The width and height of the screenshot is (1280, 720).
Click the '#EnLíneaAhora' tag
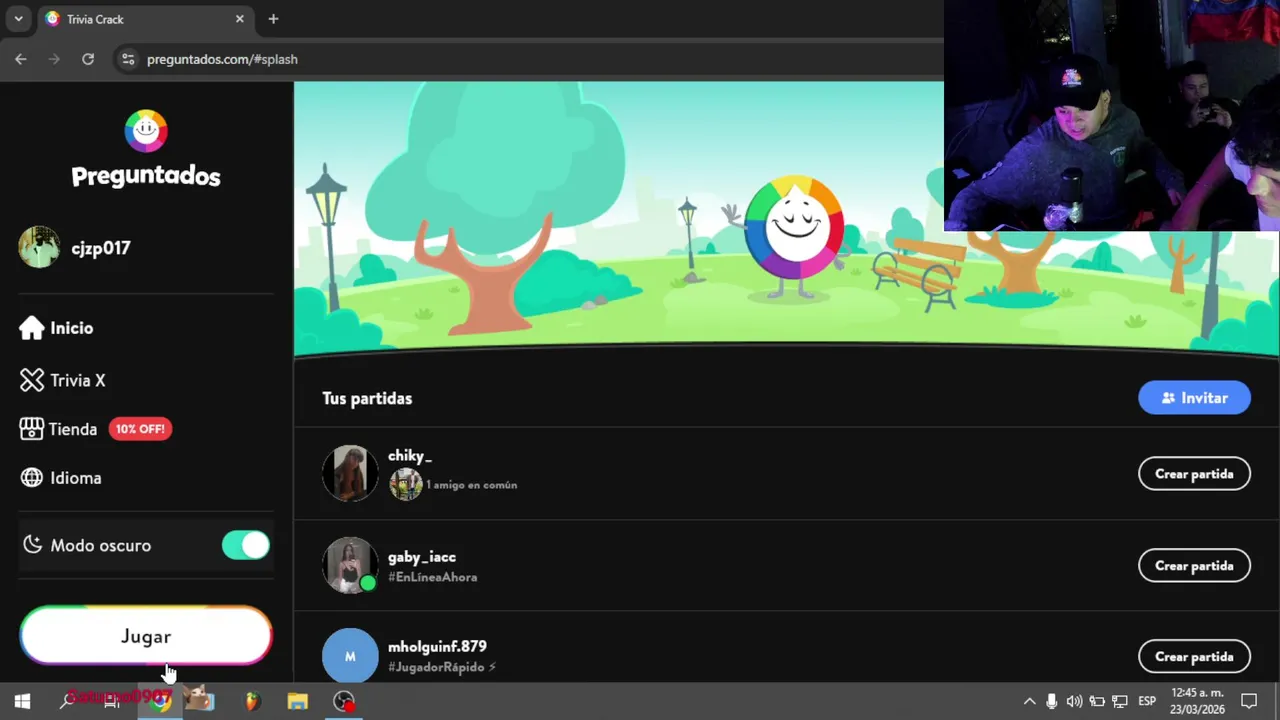[x=432, y=577]
